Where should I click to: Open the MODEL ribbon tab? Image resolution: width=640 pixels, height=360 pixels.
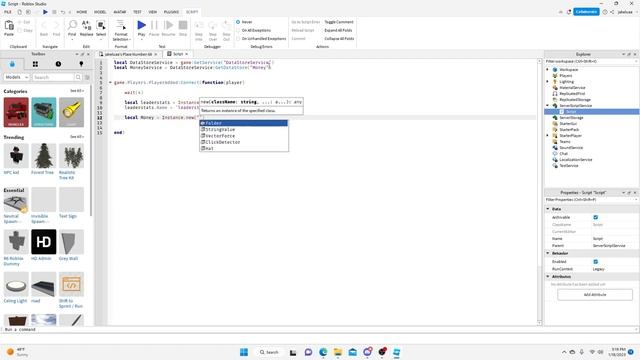pyautogui.click(x=100, y=12)
